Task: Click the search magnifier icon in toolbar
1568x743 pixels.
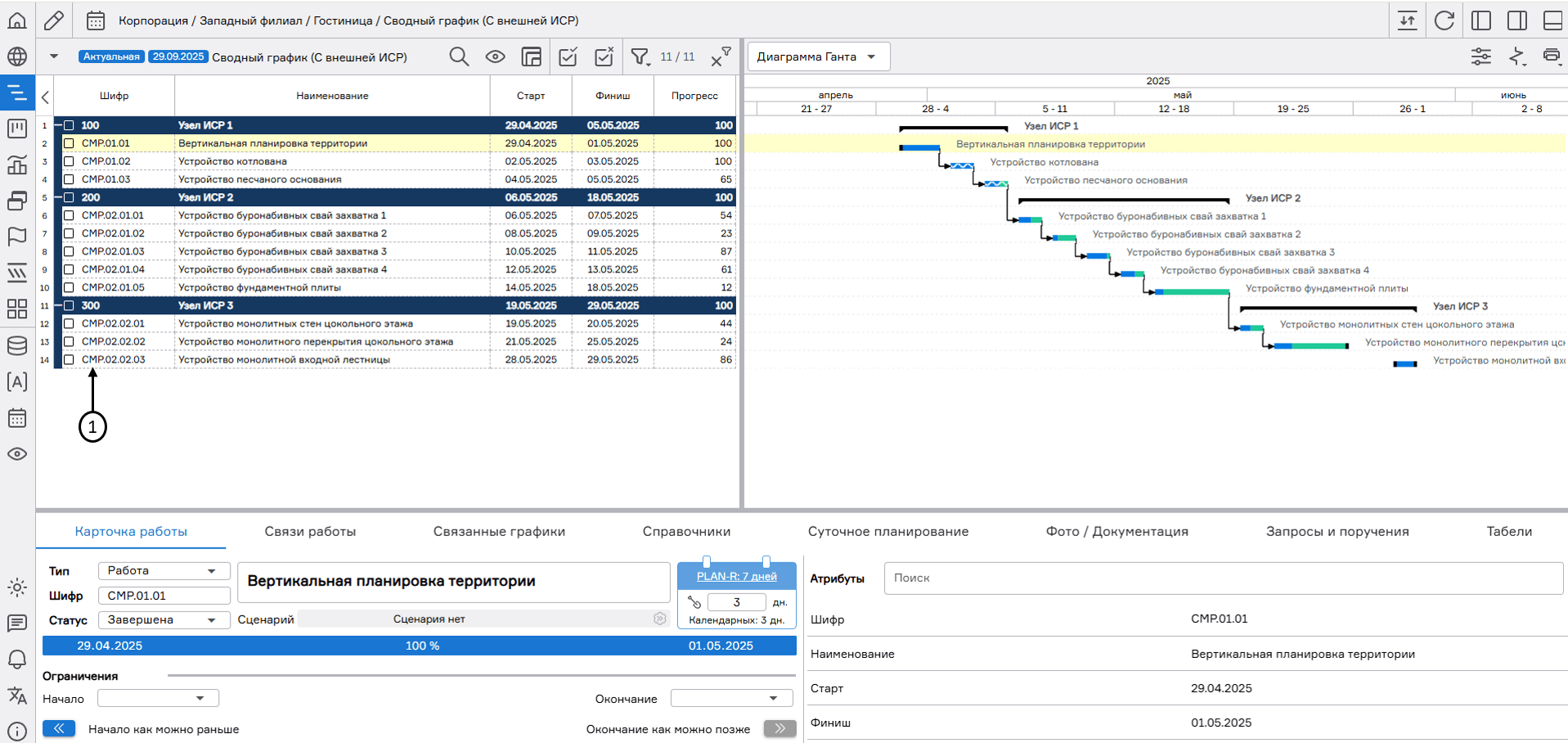Action: click(x=459, y=56)
